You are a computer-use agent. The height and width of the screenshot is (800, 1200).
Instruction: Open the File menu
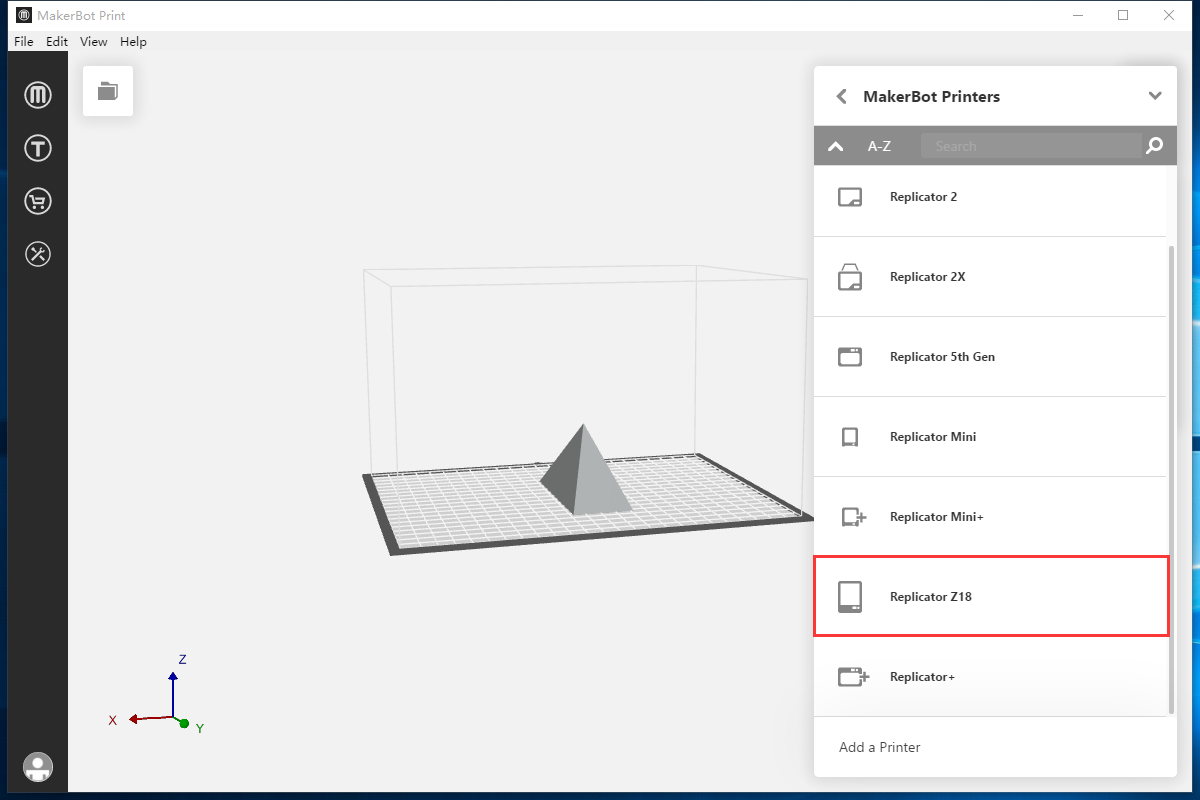tap(24, 42)
